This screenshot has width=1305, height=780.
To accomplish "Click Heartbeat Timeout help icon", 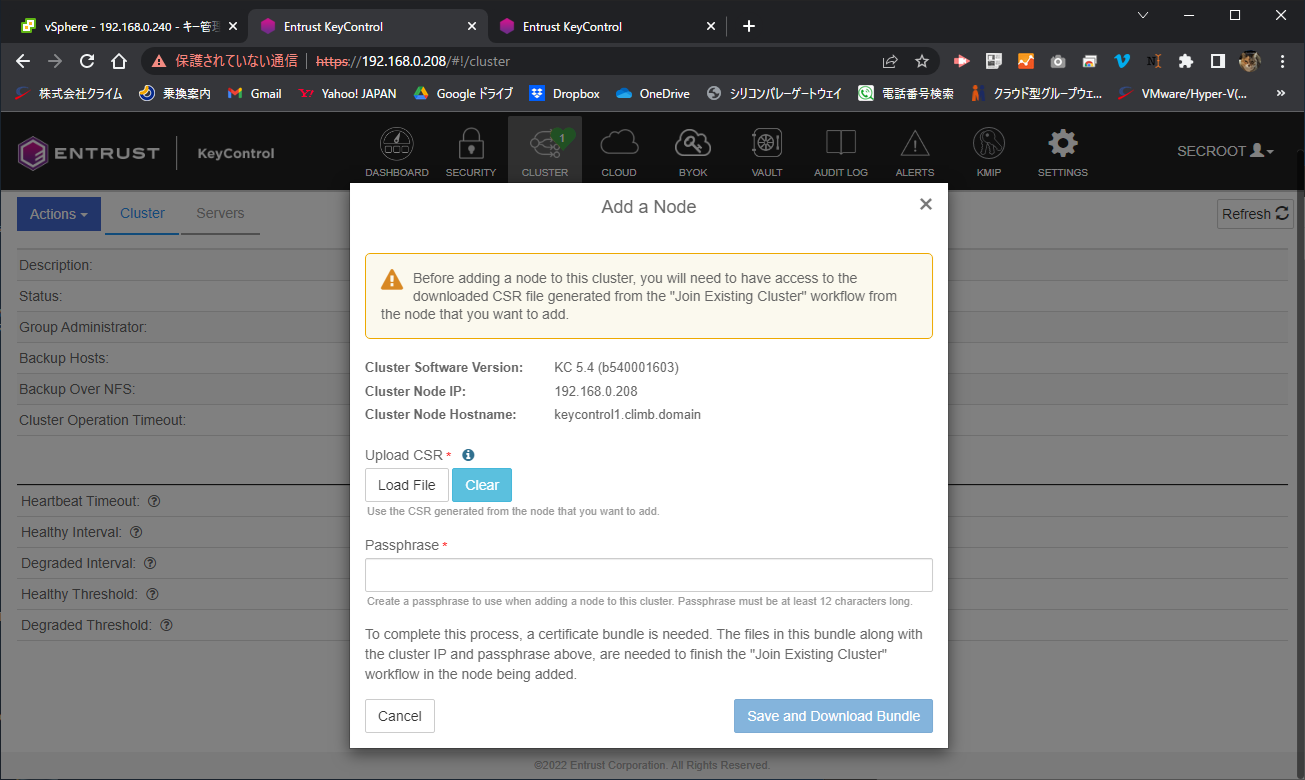I will click(155, 501).
